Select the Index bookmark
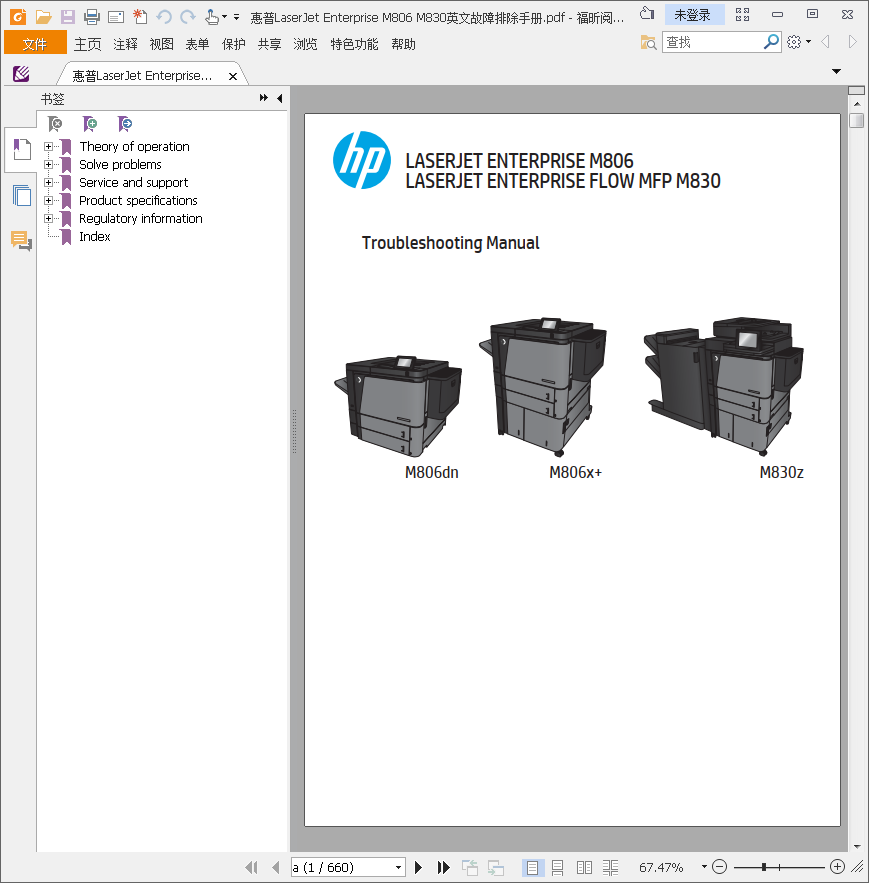The width and height of the screenshot is (869, 883). coord(95,237)
